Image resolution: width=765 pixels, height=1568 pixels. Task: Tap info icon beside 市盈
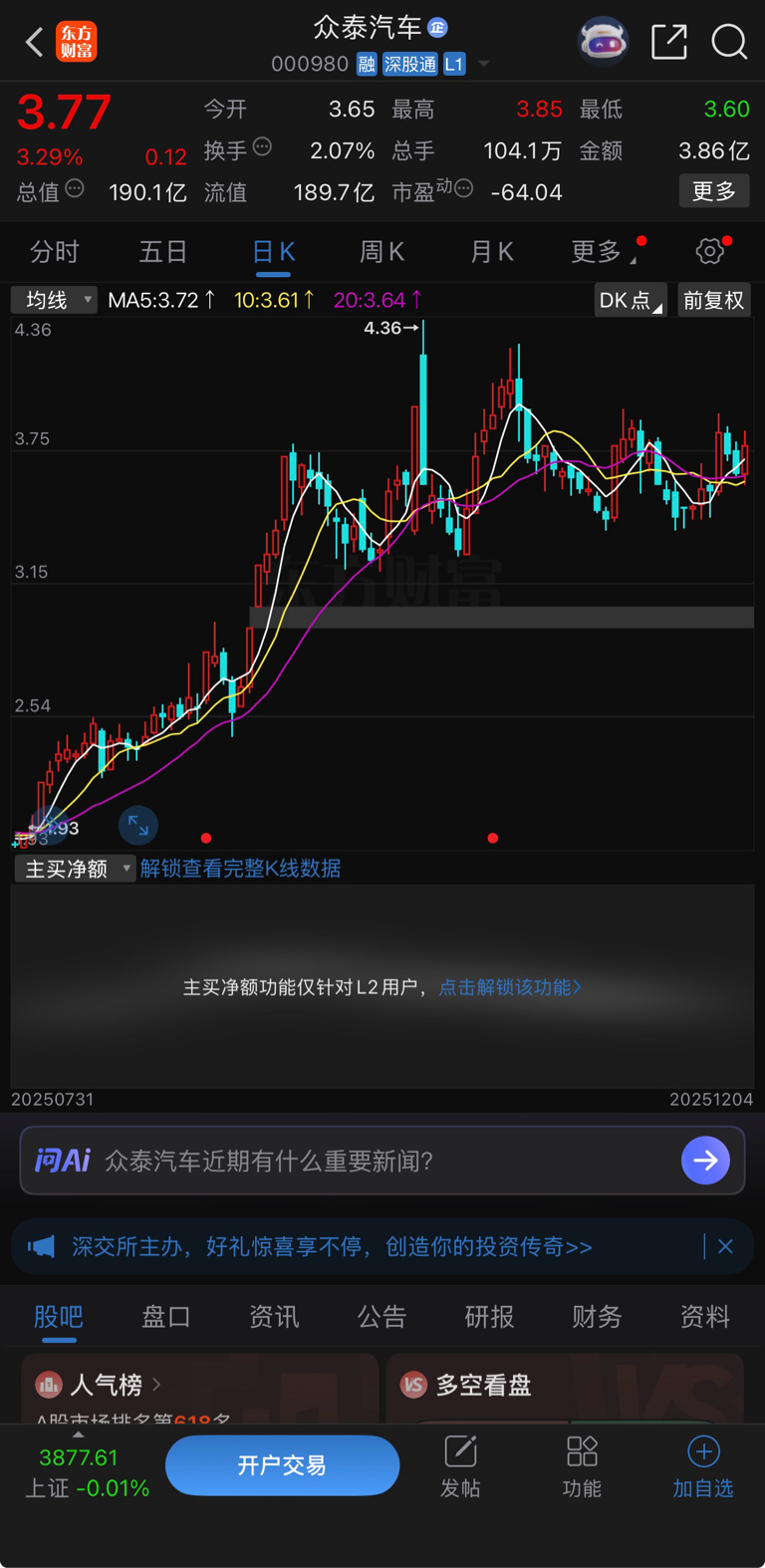point(463,188)
